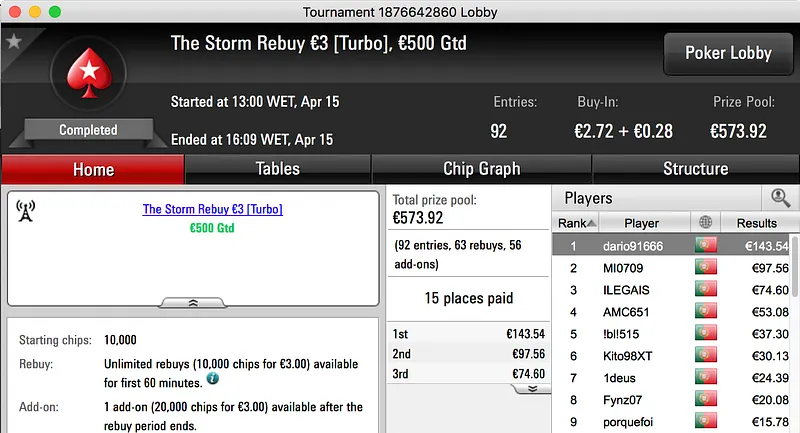Image resolution: width=800 pixels, height=433 pixels.
Task: Switch to the Tables tab
Action: (277, 169)
